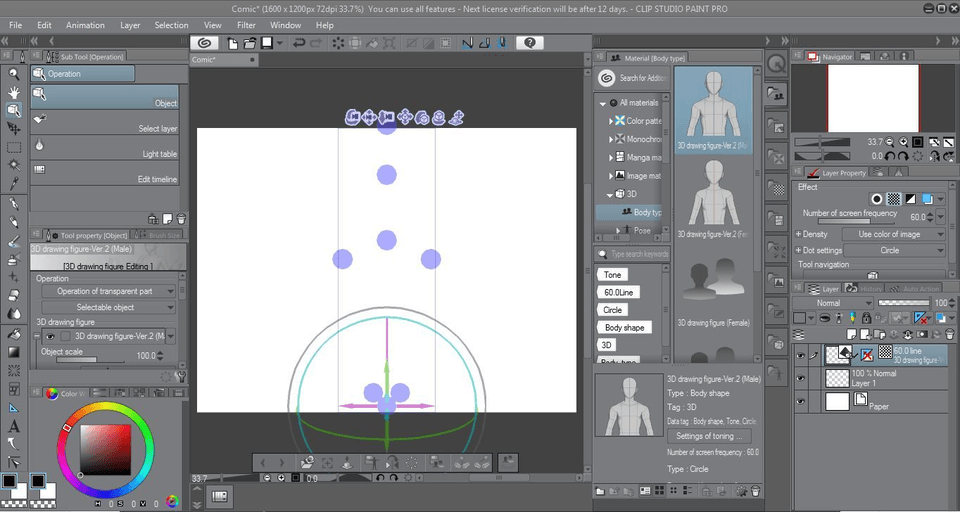Click the Tone tag button
Image resolution: width=960 pixels, height=512 pixels.
tap(612, 274)
